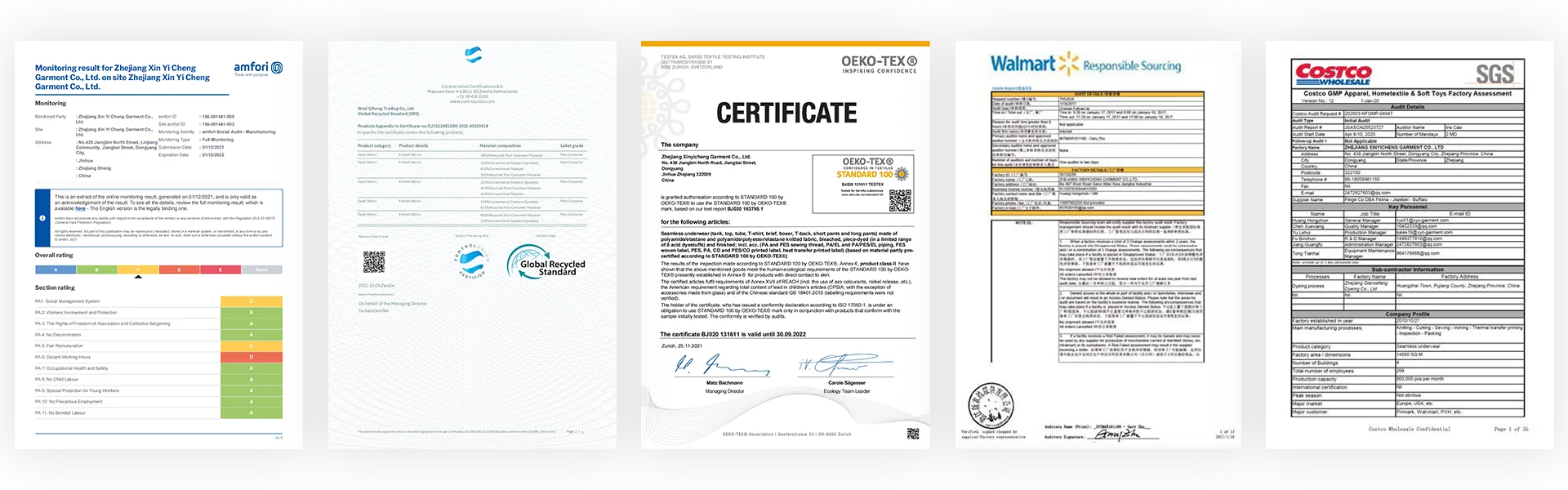Click the Walmart Responsible Sourcing logo
The image size is (1568, 490).
[x=1085, y=64]
